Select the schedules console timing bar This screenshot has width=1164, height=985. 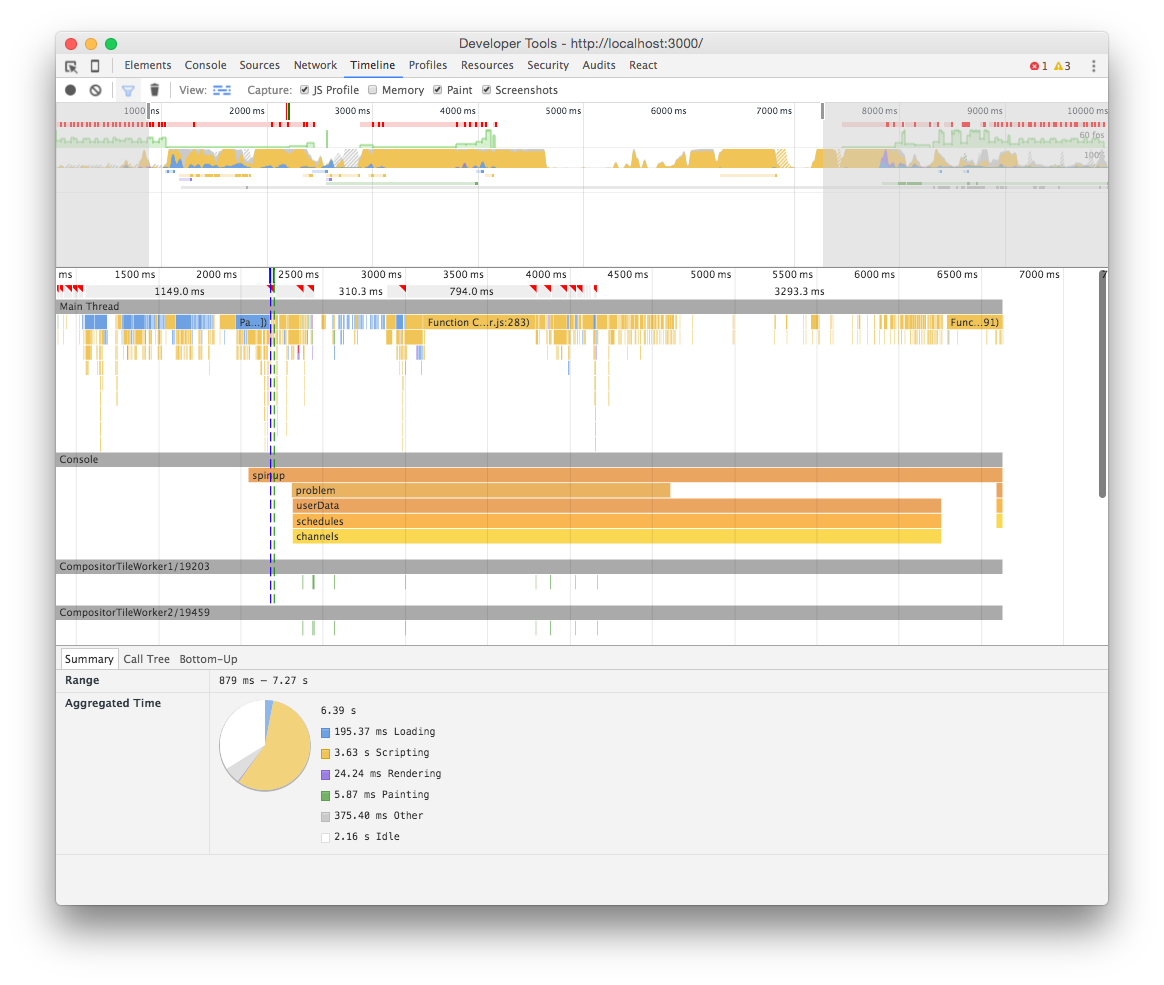click(617, 521)
